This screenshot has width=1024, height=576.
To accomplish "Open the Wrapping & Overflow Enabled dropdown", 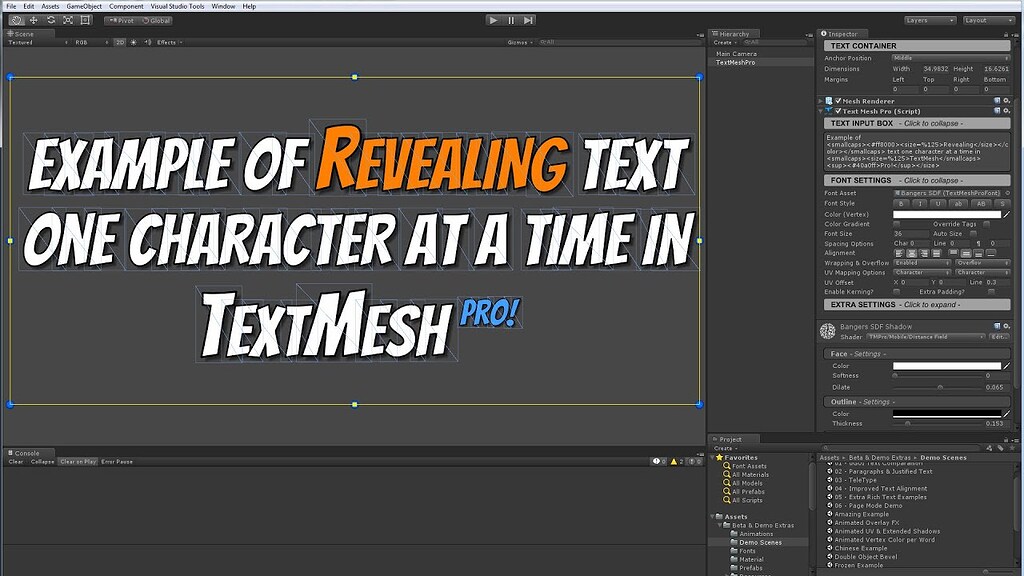I will [x=922, y=263].
